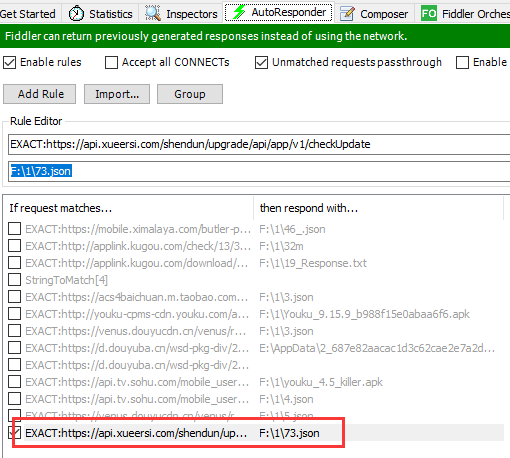The width and height of the screenshot is (510, 458).
Task: Click the F:\1\46_.json response cell
Action: [292, 229]
